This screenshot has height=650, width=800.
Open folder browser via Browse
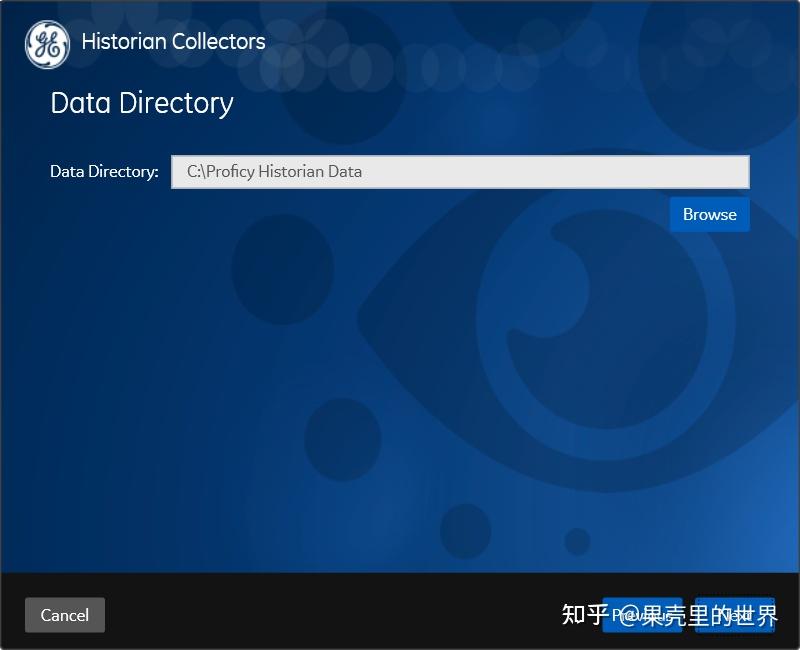click(709, 214)
